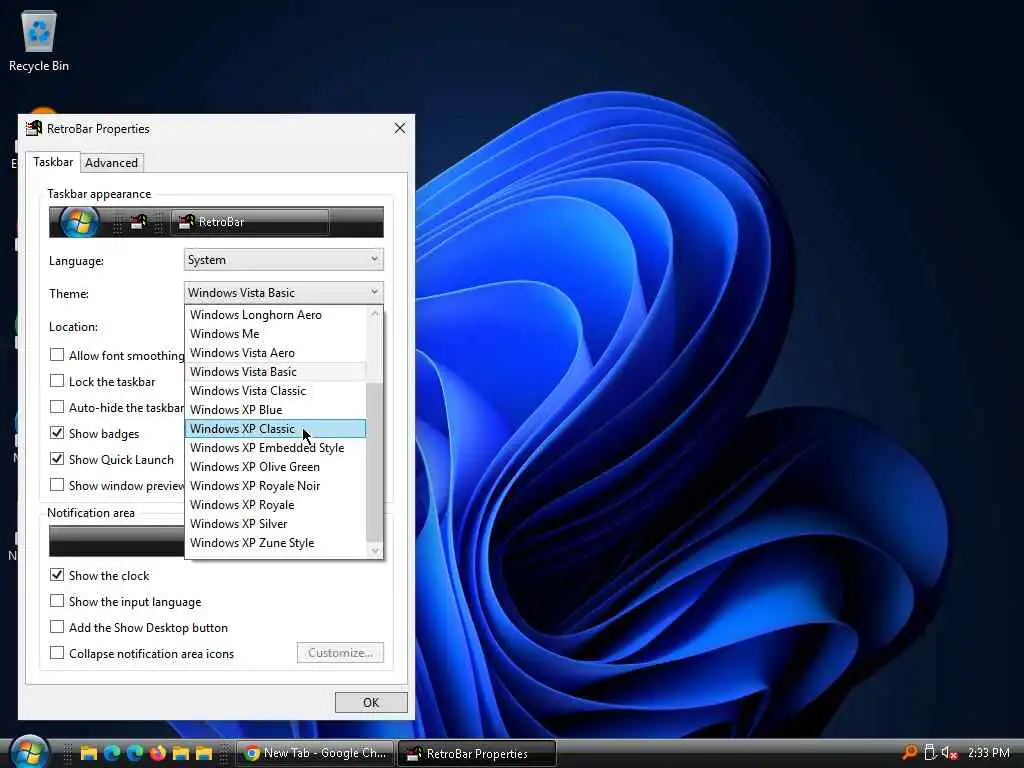1024x768 pixels.
Task: Check Add the Show Desktop button
Action: (x=57, y=627)
